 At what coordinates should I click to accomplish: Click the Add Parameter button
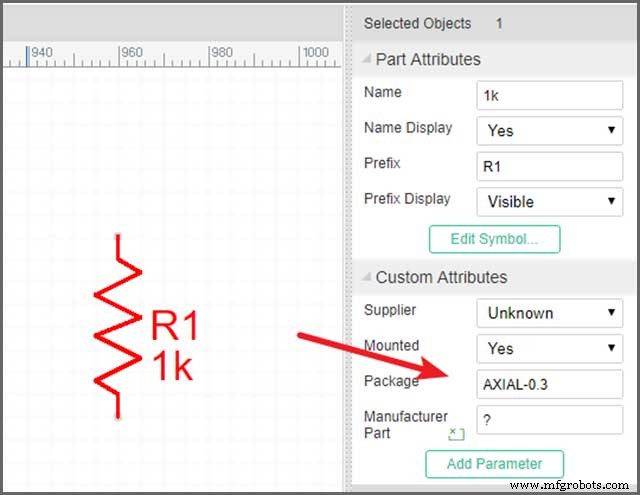tap(494, 464)
